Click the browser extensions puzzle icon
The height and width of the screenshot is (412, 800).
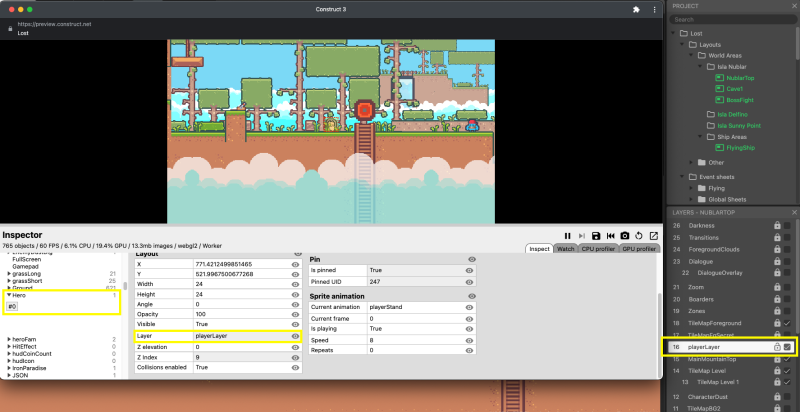click(636, 9)
